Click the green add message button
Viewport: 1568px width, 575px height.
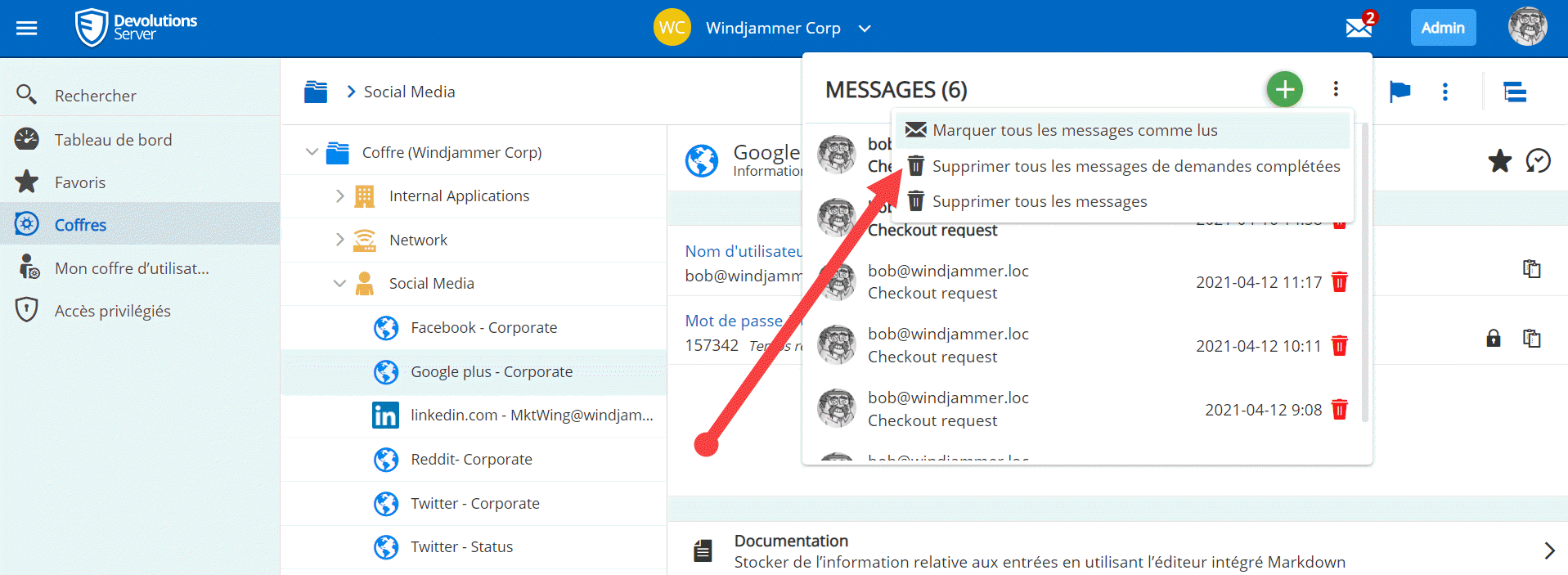1284,89
